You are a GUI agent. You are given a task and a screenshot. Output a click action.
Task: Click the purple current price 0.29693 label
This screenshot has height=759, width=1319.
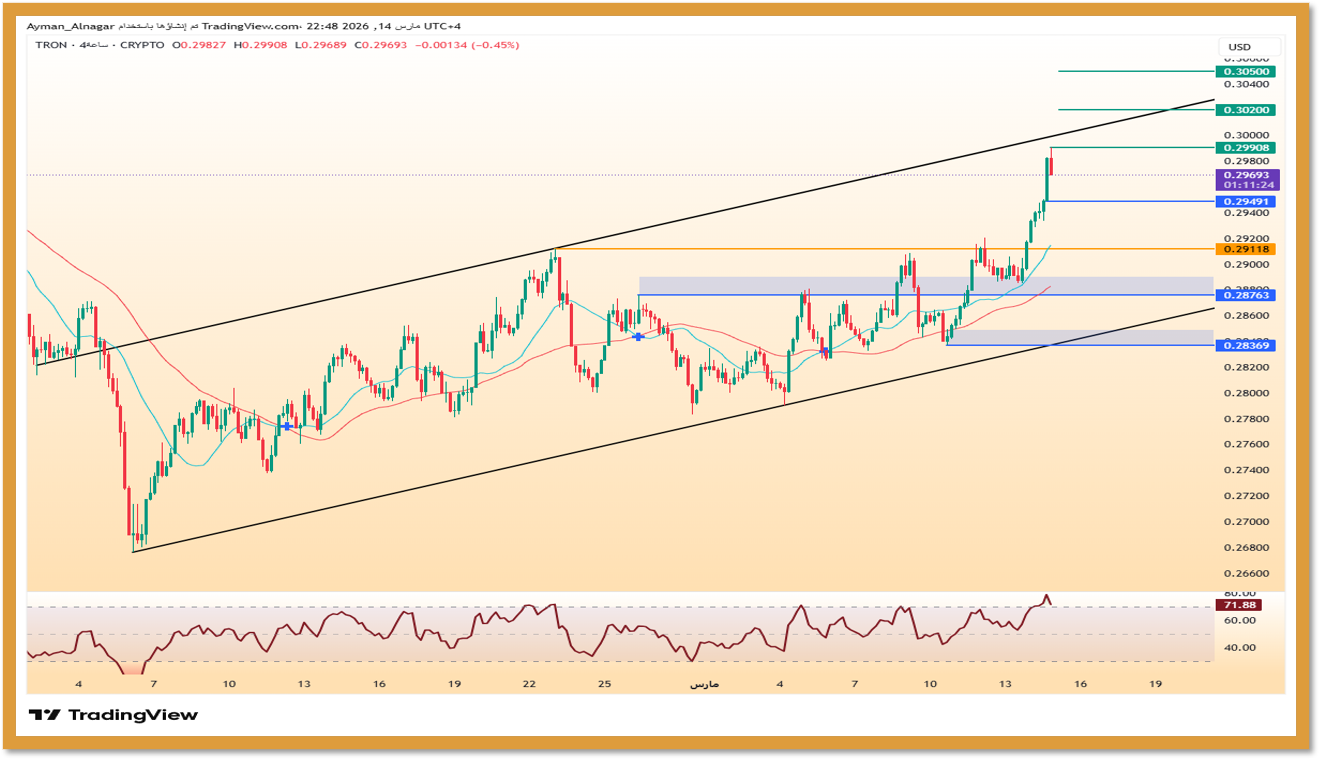pyautogui.click(x=1246, y=175)
